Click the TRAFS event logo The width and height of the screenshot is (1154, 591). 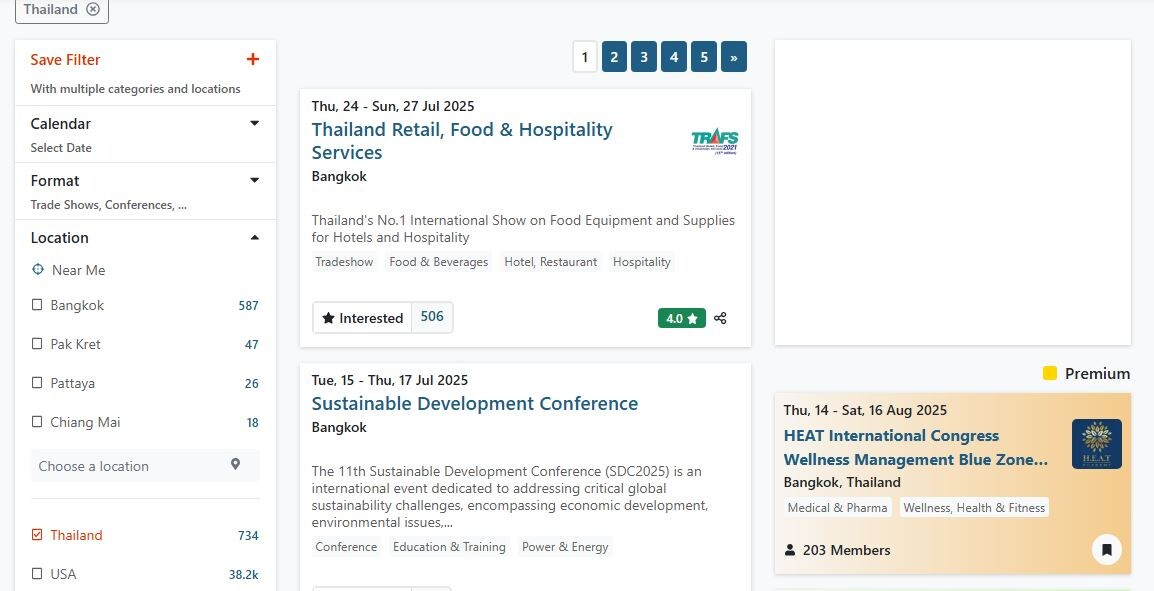pyautogui.click(x=715, y=141)
